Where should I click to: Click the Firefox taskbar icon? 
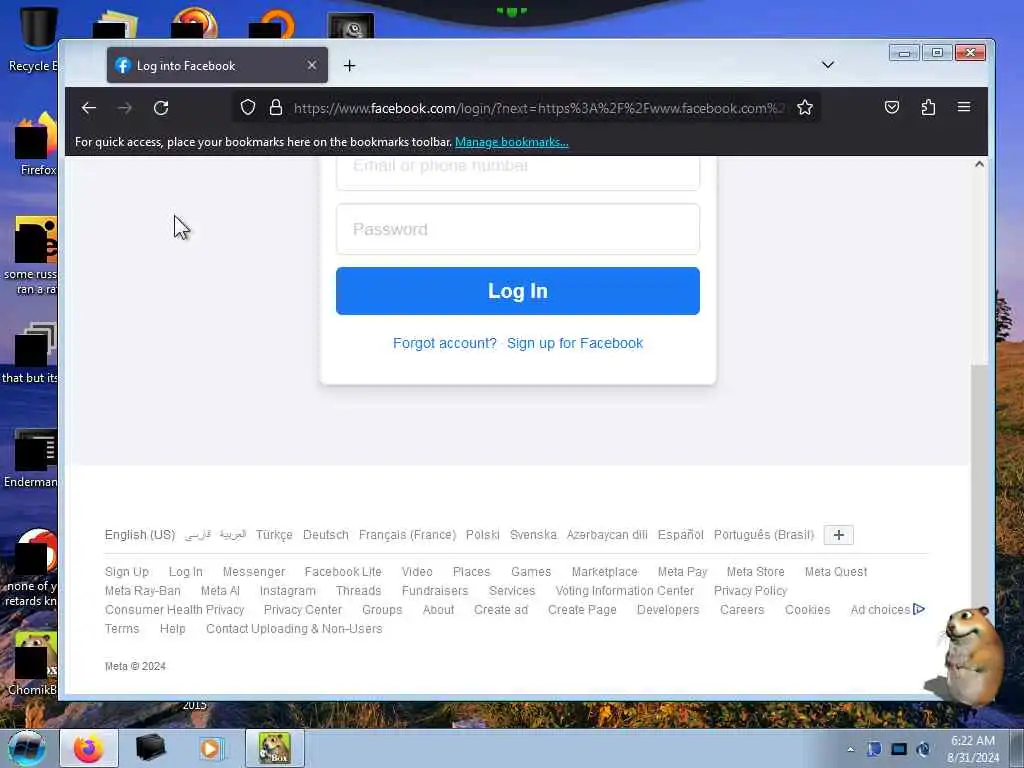point(89,748)
